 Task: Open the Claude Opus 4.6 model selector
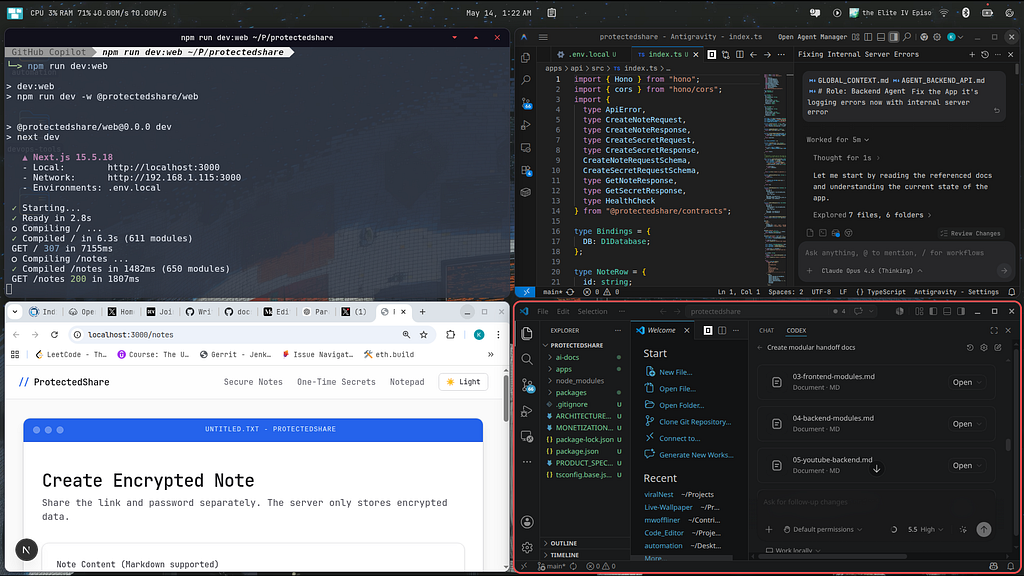[872, 270]
